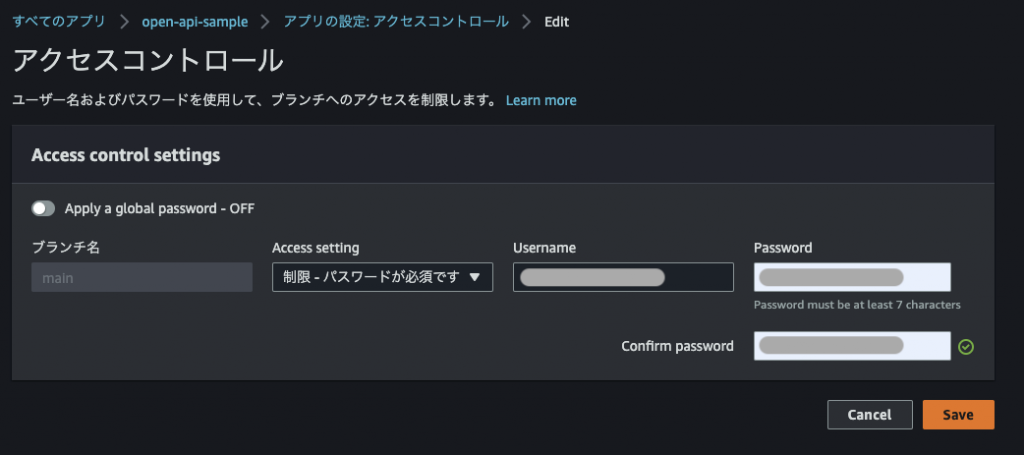The width and height of the screenshot is (1024, 455).
Task: Click the chevron after open-api-sample breadcrumb
Action: tap(265, 22)
